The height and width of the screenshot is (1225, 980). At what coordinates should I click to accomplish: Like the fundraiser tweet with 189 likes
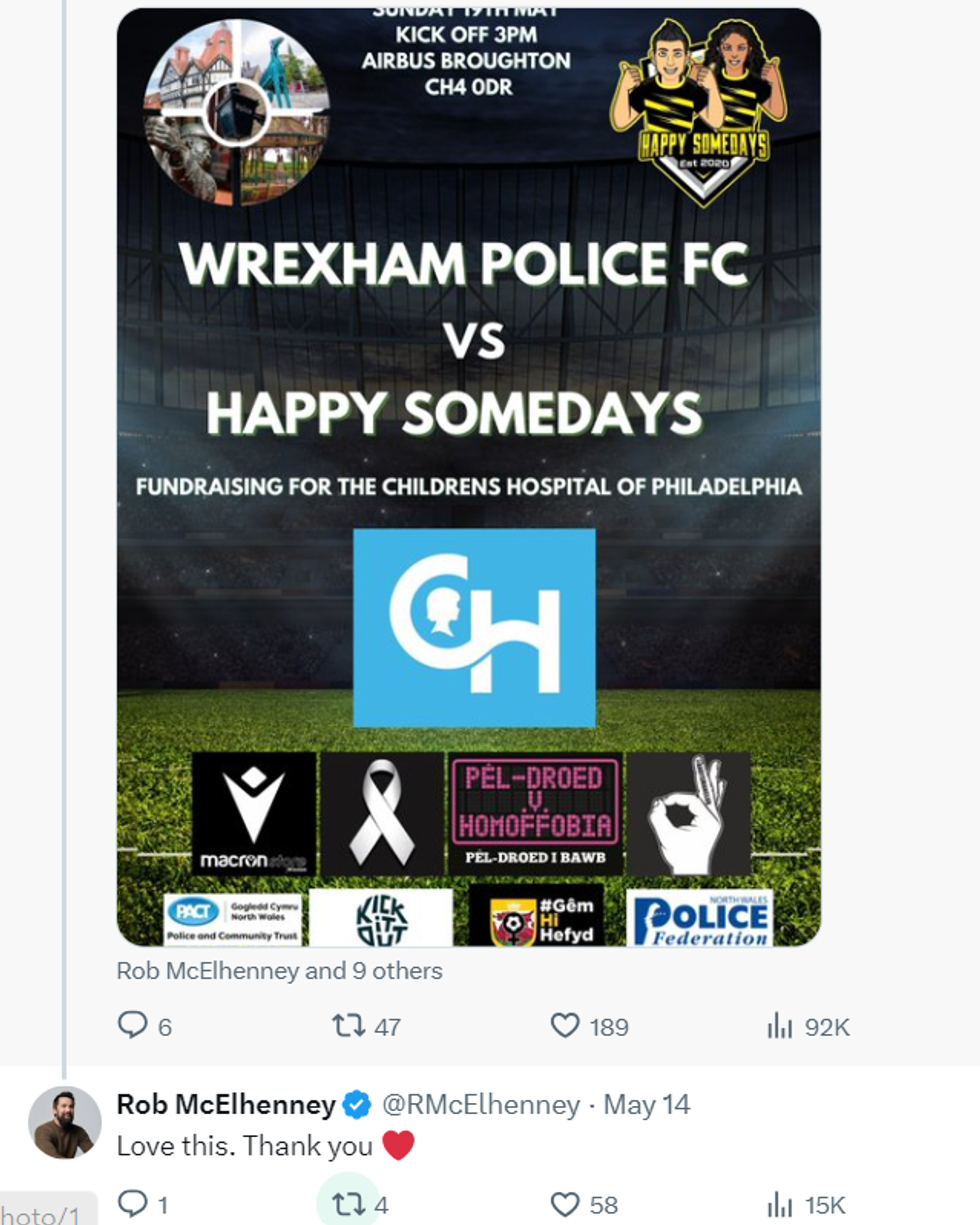click(x=566, y=1026)
